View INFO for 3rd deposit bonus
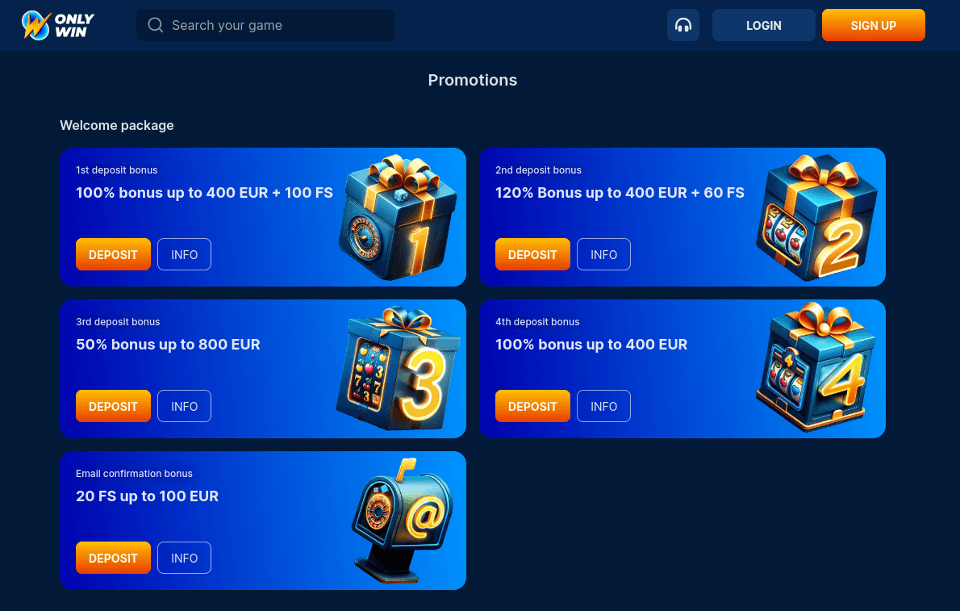 (184, 406)
